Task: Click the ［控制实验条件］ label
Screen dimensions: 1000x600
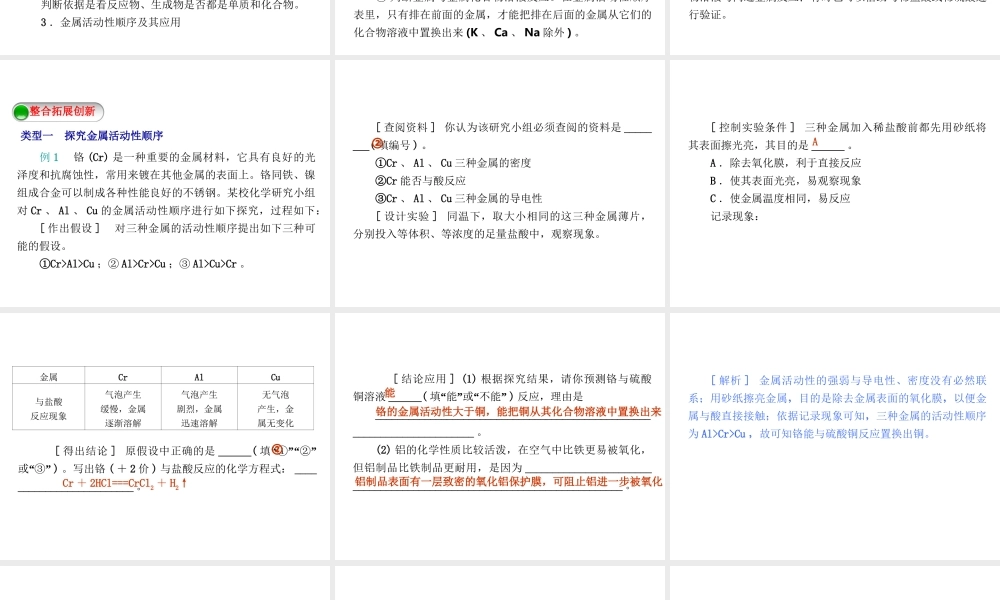Action: pyautogui.click(x=753, y=128)
